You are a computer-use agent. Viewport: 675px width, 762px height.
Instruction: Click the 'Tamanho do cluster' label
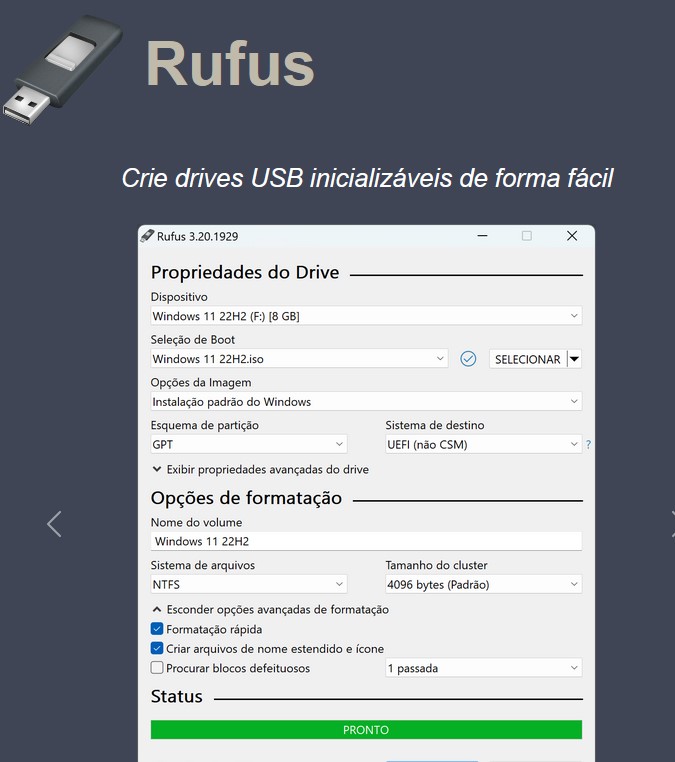pyautogui.click(x=436, y=565)
